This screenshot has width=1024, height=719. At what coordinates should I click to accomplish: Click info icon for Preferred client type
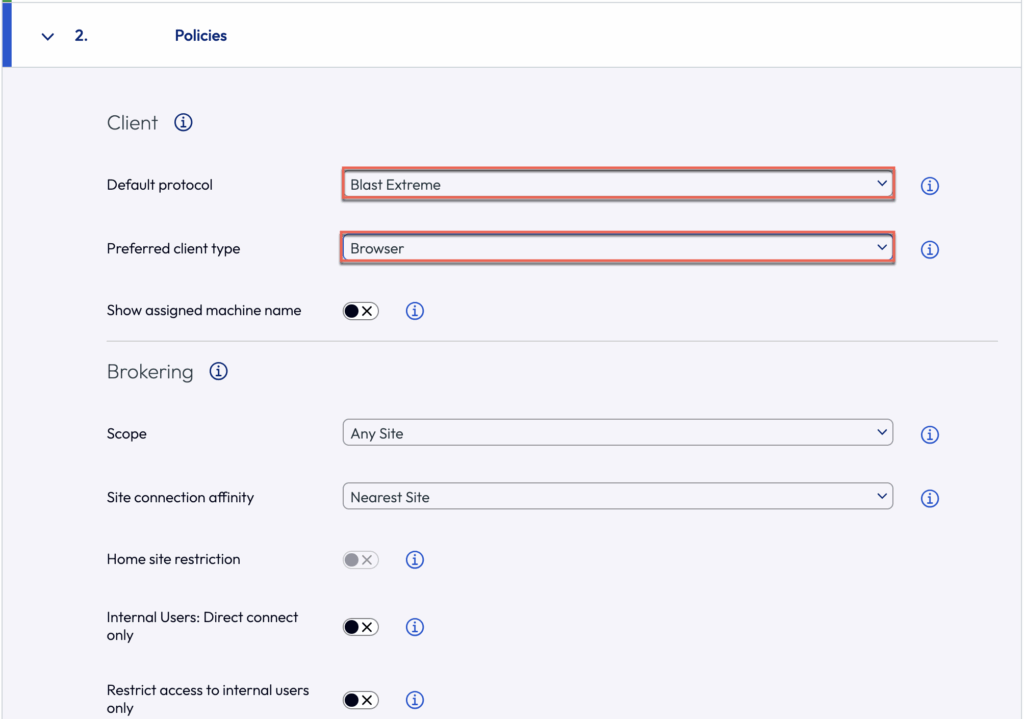pyautogui.click(x=930, y=250)
